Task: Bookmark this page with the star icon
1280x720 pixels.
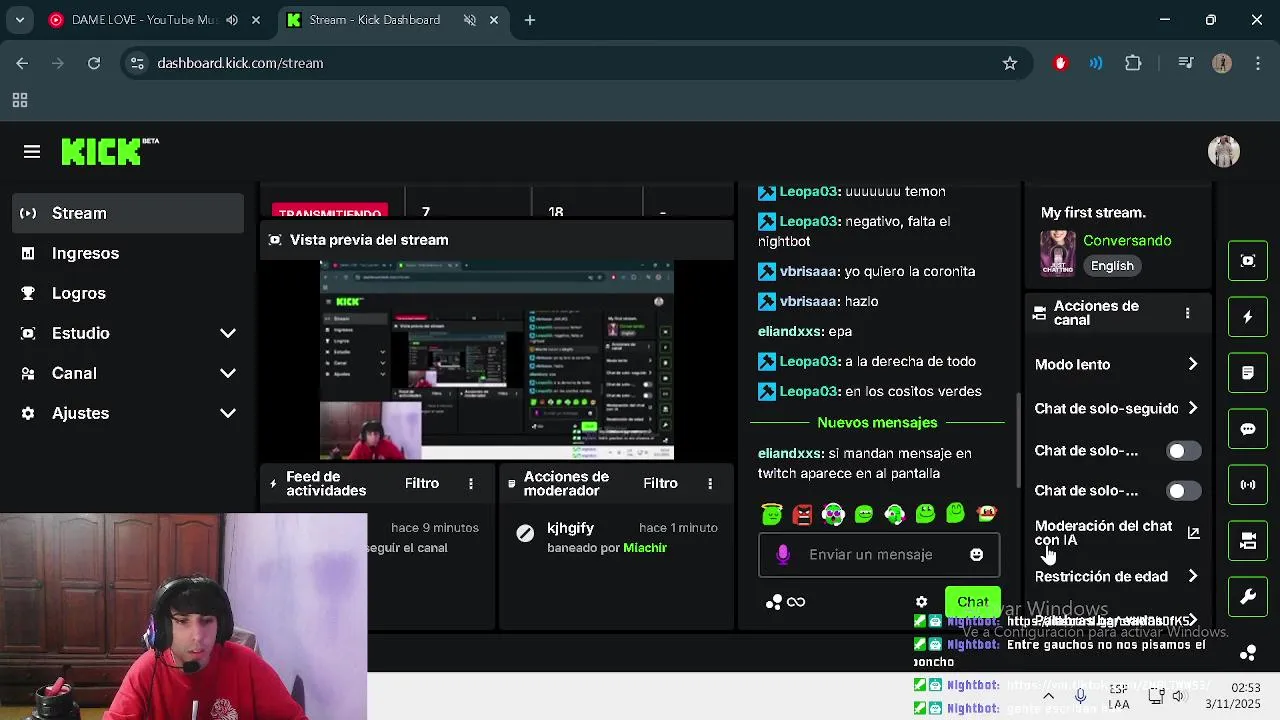Action: point(1010,63)
